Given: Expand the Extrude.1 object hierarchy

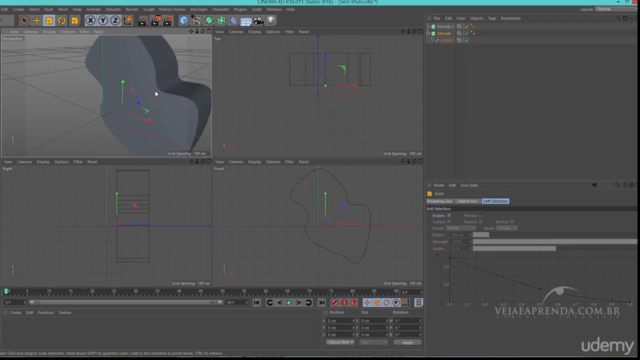Looking at the screenshot, I should 428,27.
